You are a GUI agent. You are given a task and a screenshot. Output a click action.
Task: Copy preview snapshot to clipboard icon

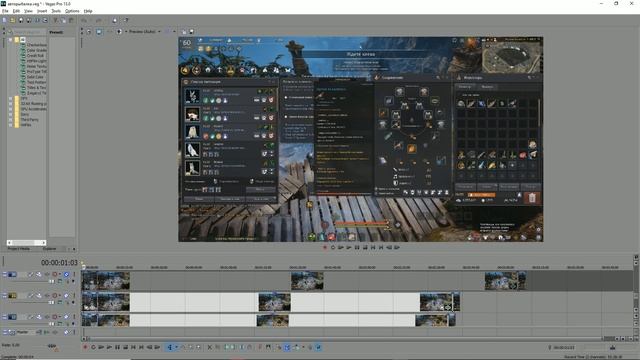pos(184,31)
